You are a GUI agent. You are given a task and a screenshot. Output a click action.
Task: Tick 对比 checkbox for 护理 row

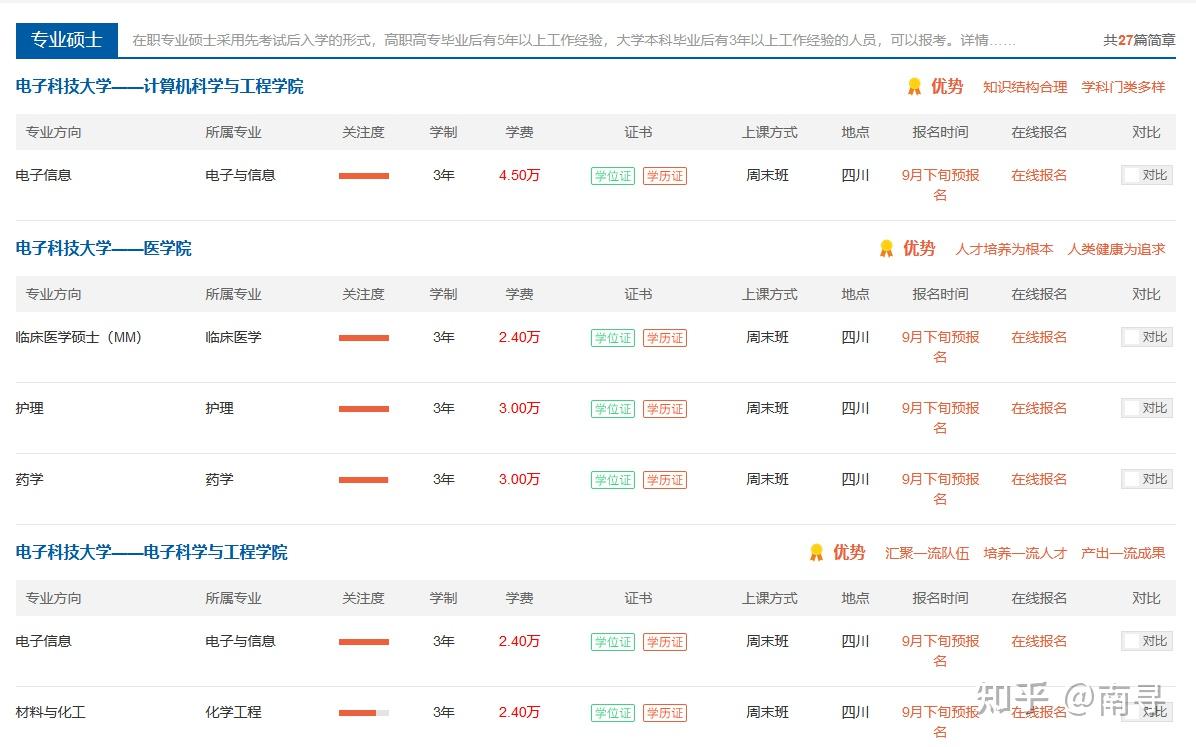click(1130, 407)
